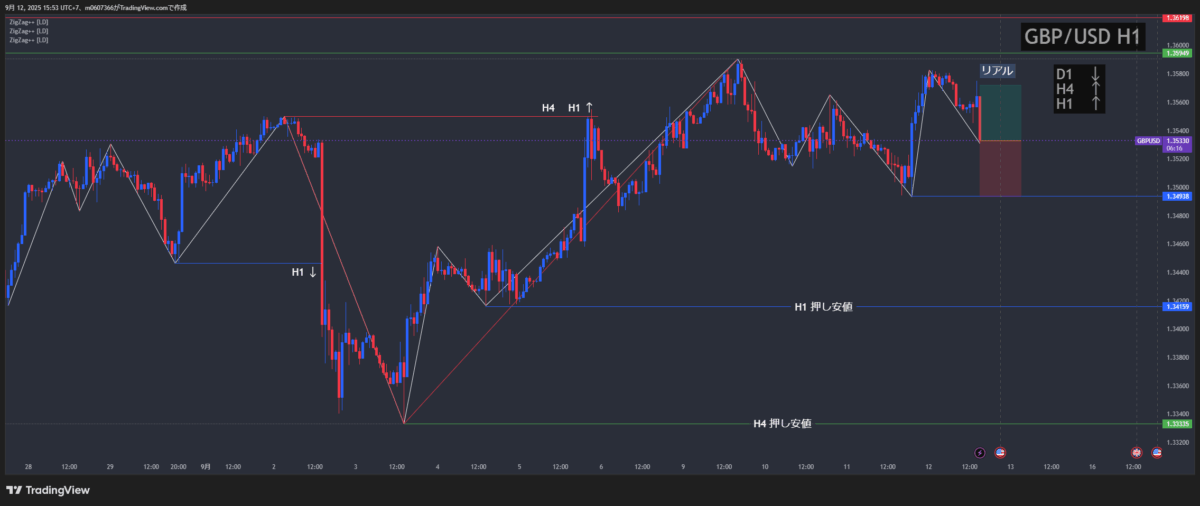Select the green profit zone of the position
Image resolution: width=1200 pixels, height=506 pixels.
(1000, 112)
